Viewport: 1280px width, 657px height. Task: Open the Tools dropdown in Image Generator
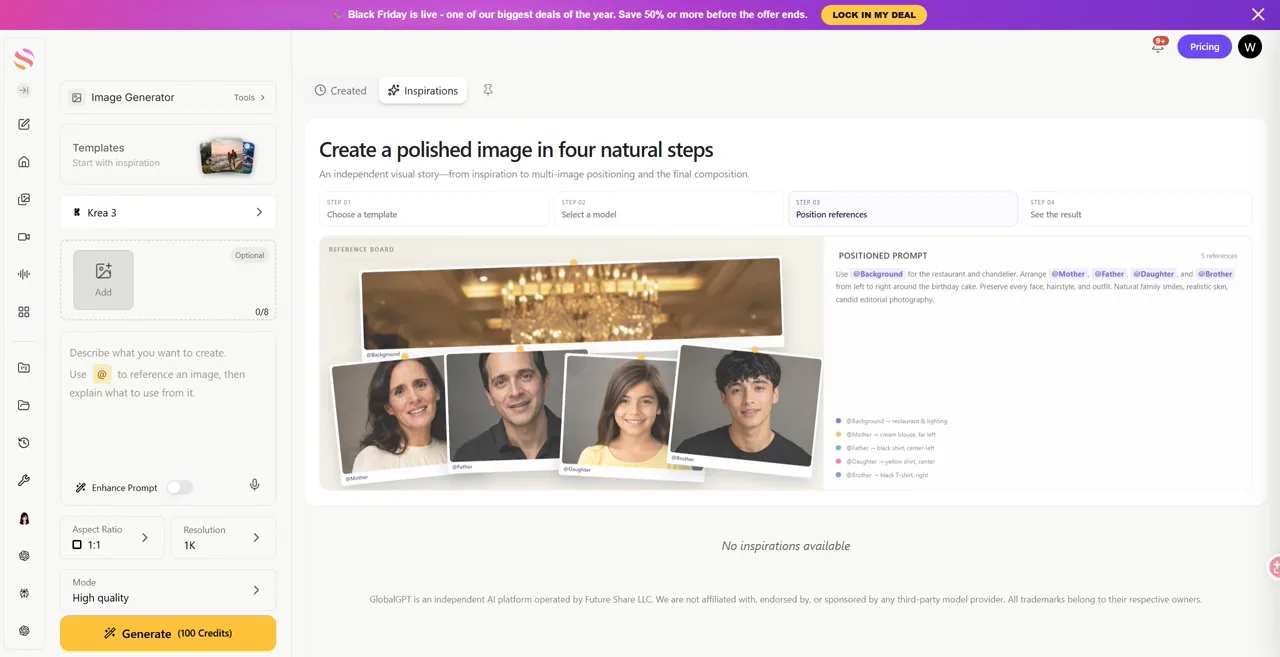[x=250, y=98]
